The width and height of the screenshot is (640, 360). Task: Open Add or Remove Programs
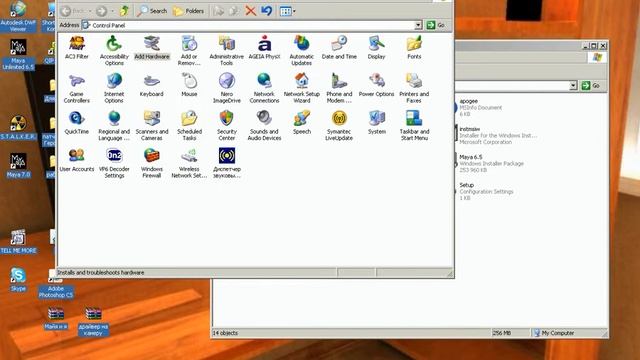pyautogui.click(x=189, y=50)
